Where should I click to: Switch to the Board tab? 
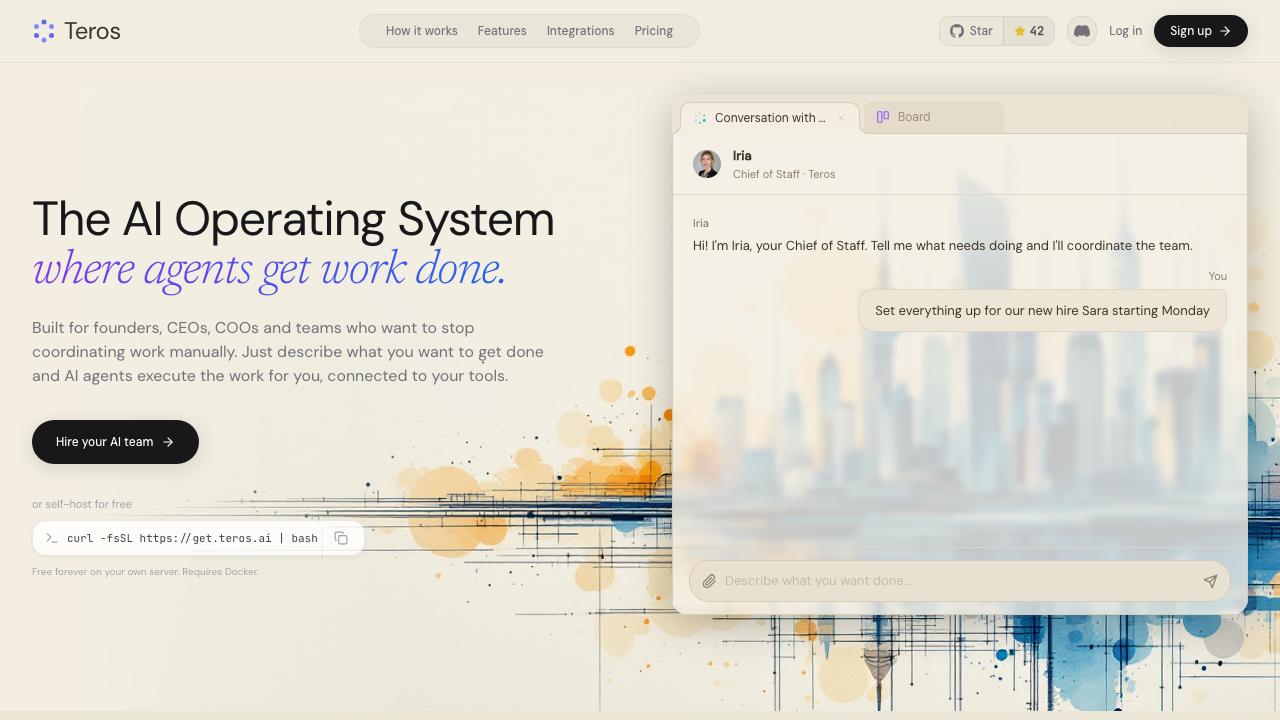933,117
